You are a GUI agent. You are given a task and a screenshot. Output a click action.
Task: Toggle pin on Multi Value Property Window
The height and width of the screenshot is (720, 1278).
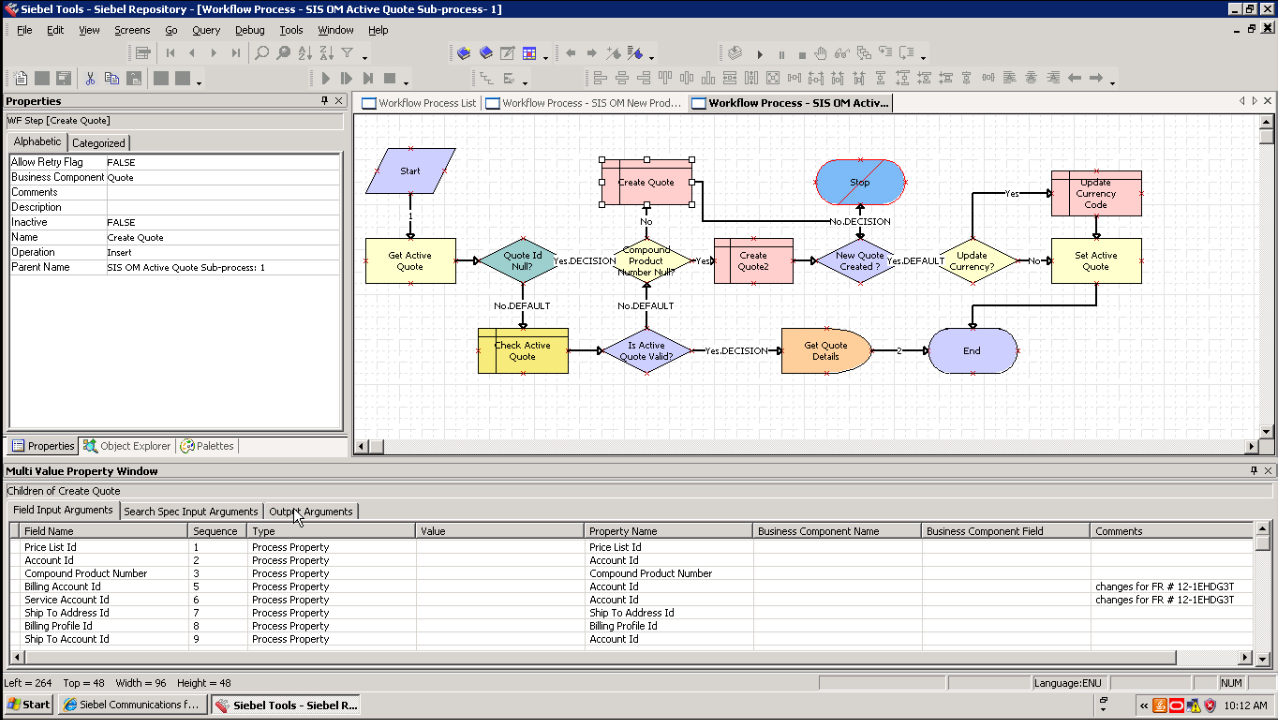(1254, 471)
